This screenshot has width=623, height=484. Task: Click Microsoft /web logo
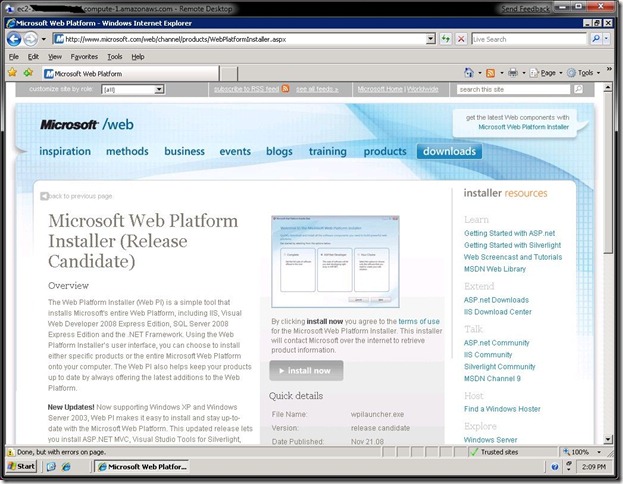87,124
